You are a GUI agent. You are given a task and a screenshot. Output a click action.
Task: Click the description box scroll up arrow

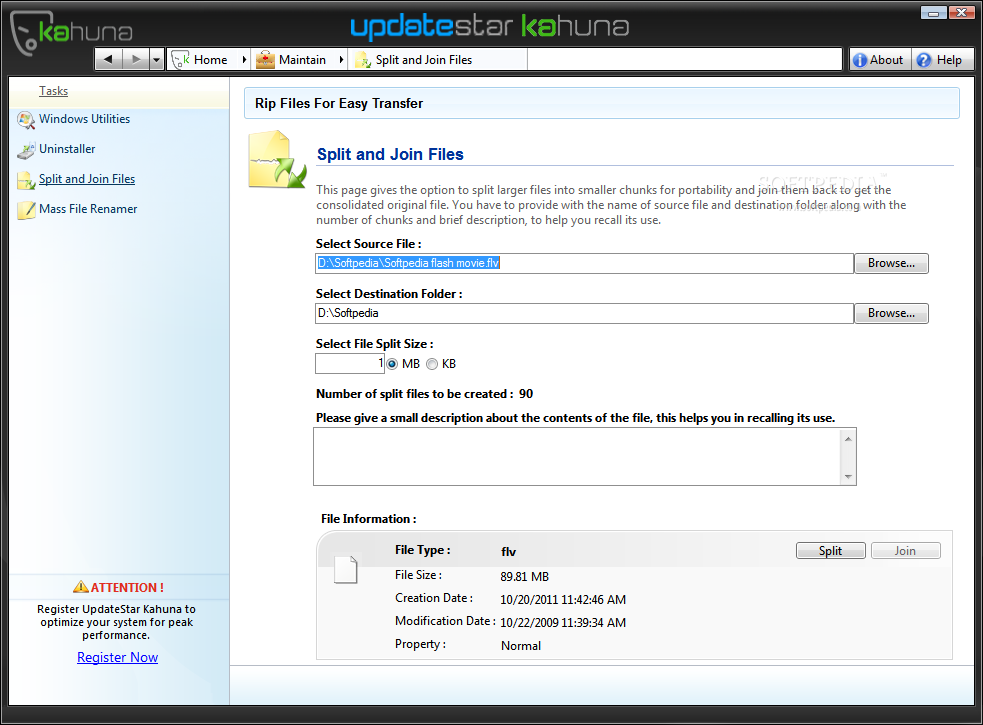(x=848, y=439)
